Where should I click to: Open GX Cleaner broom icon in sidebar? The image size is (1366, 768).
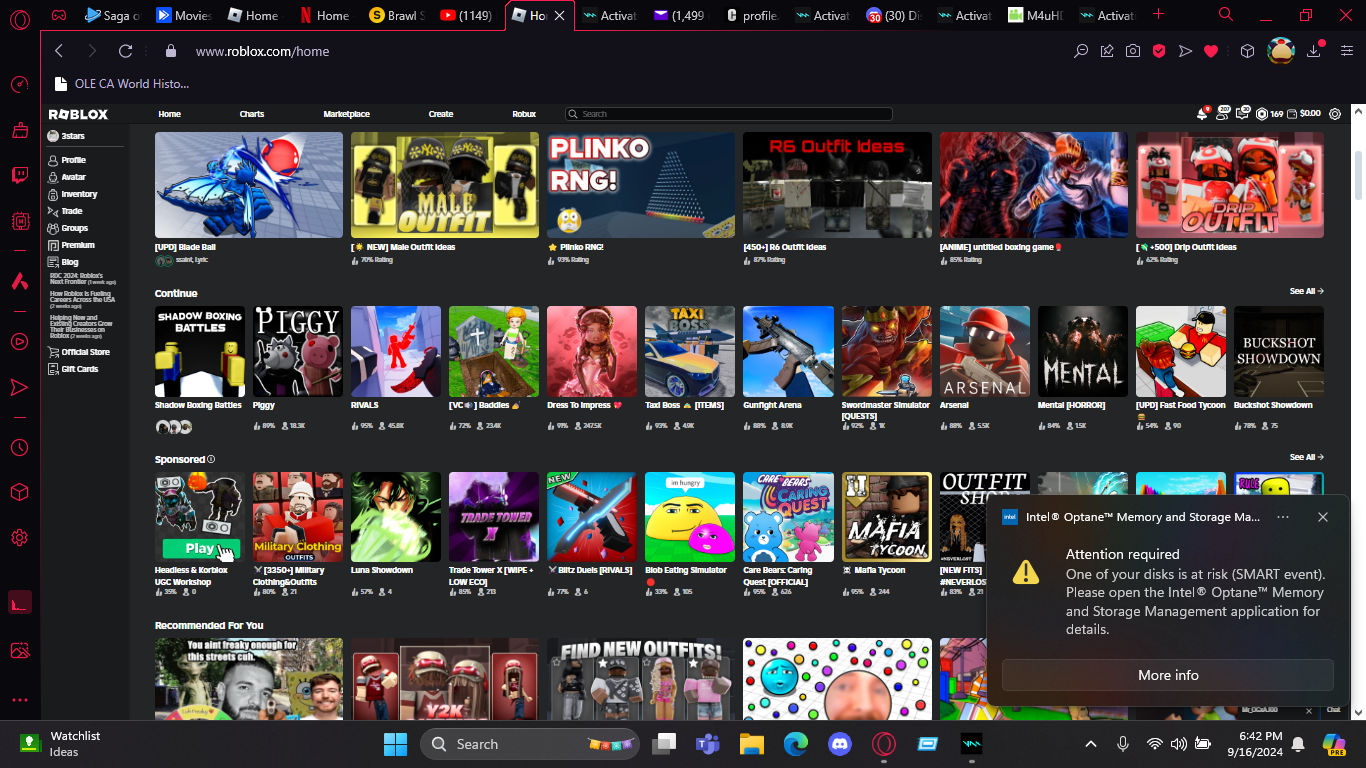19,130
